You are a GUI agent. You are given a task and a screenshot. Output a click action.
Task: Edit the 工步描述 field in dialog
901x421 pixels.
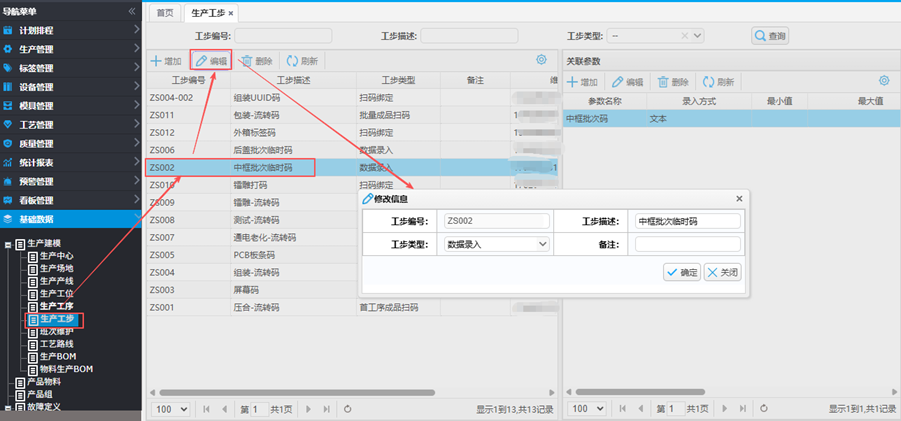688,221
